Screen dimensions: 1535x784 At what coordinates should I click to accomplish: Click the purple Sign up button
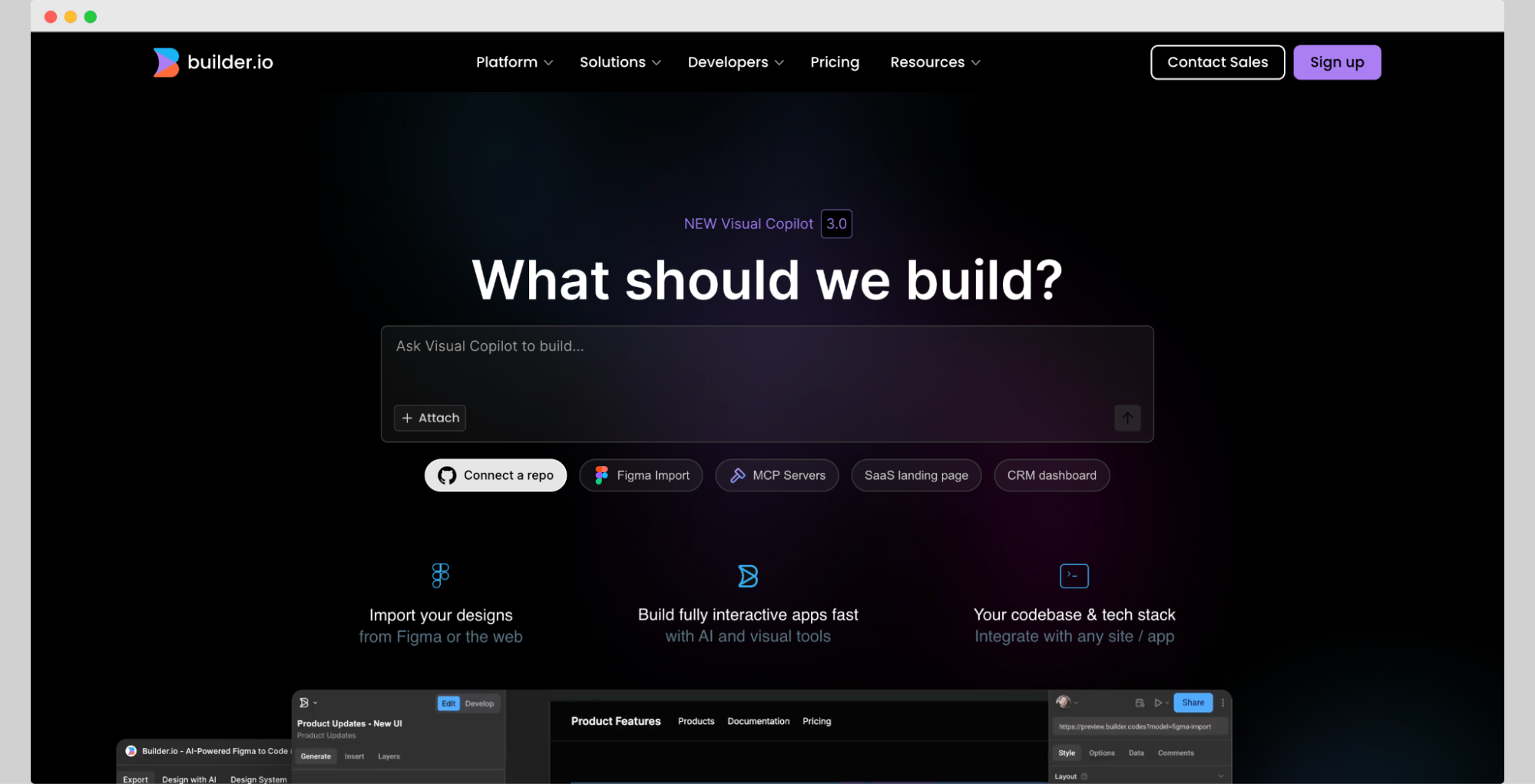pos(1337,62)
